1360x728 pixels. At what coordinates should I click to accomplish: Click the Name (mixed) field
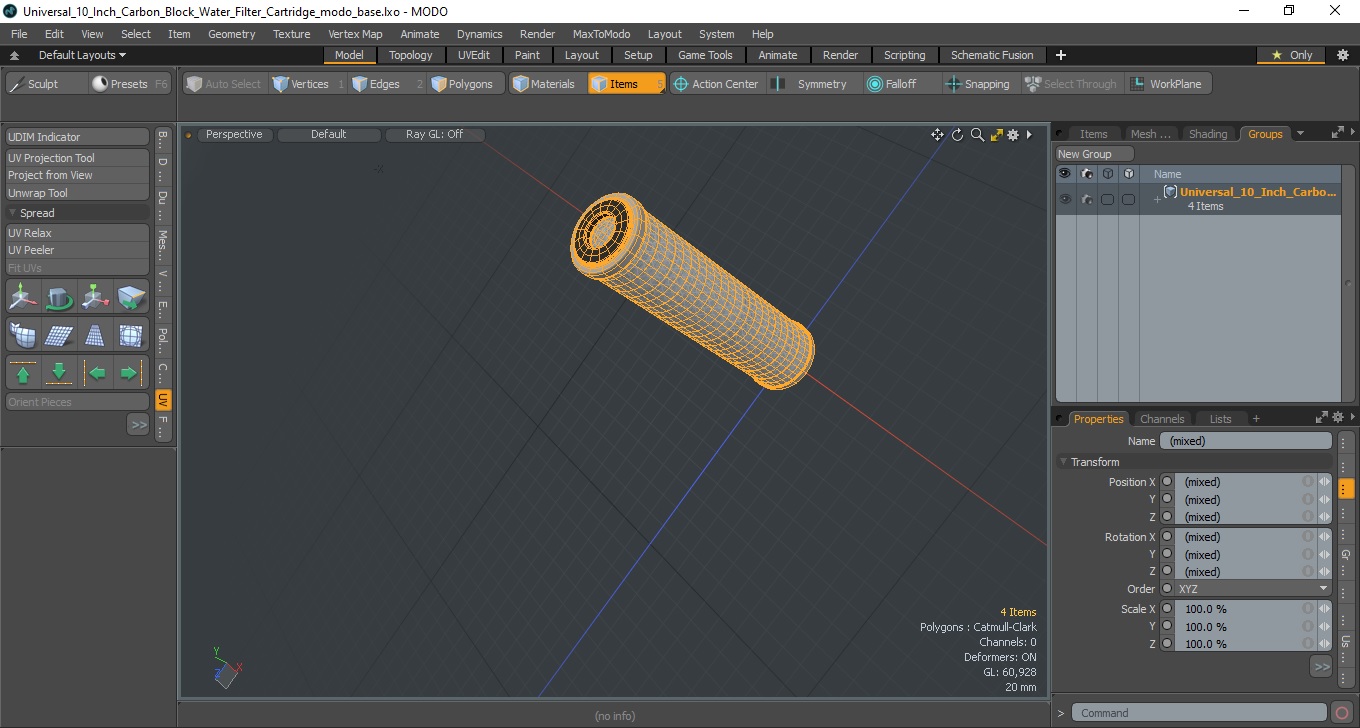tap(1246, 441)
